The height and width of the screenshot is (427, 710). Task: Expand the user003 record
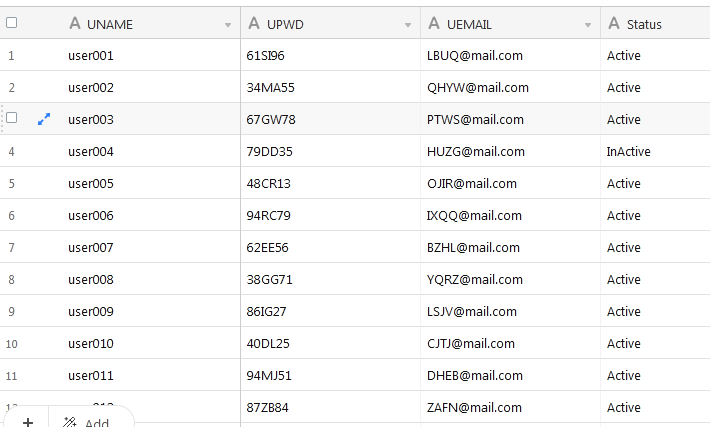click(x=43, y=120)
